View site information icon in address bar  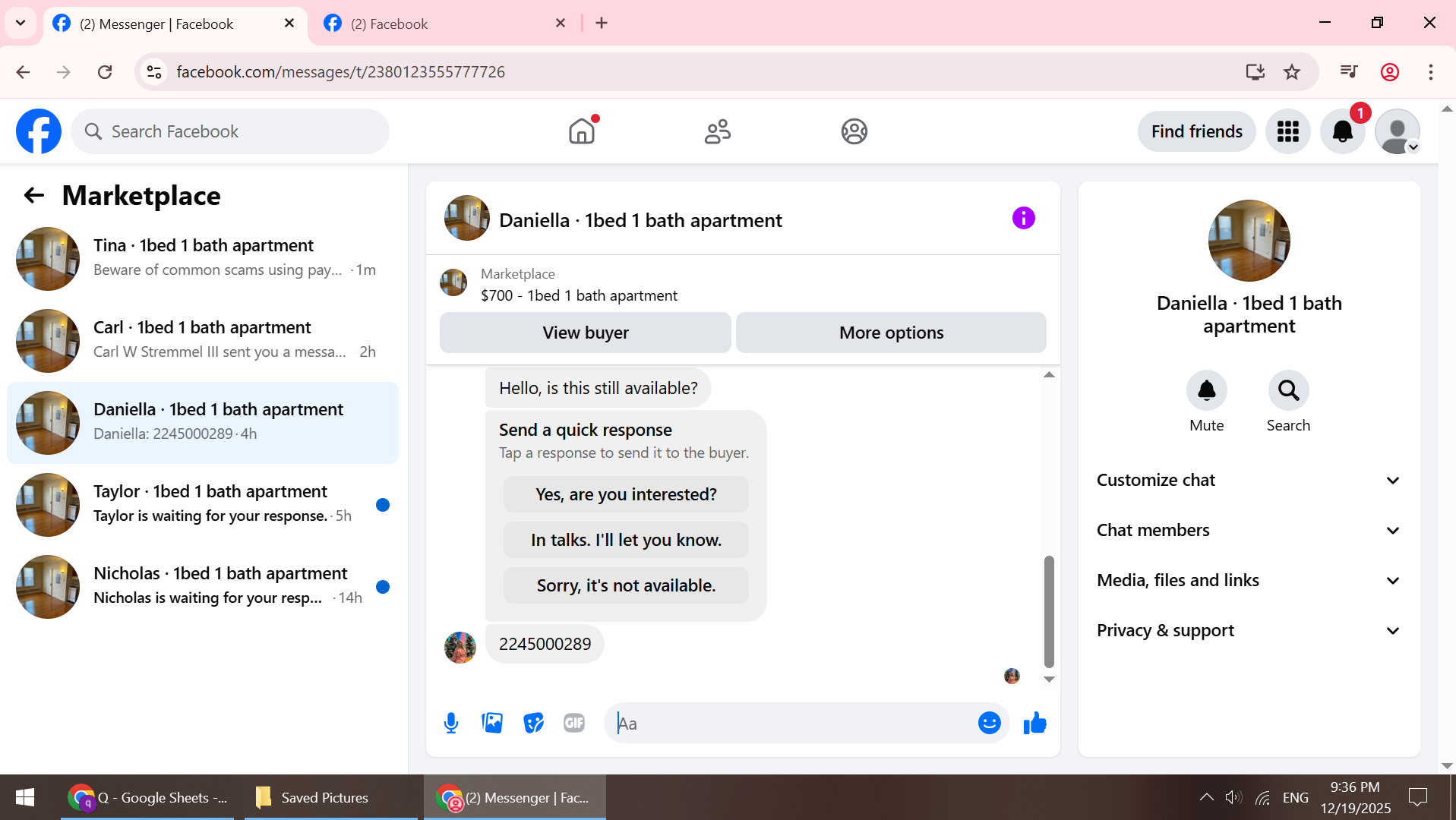point(154,72)
